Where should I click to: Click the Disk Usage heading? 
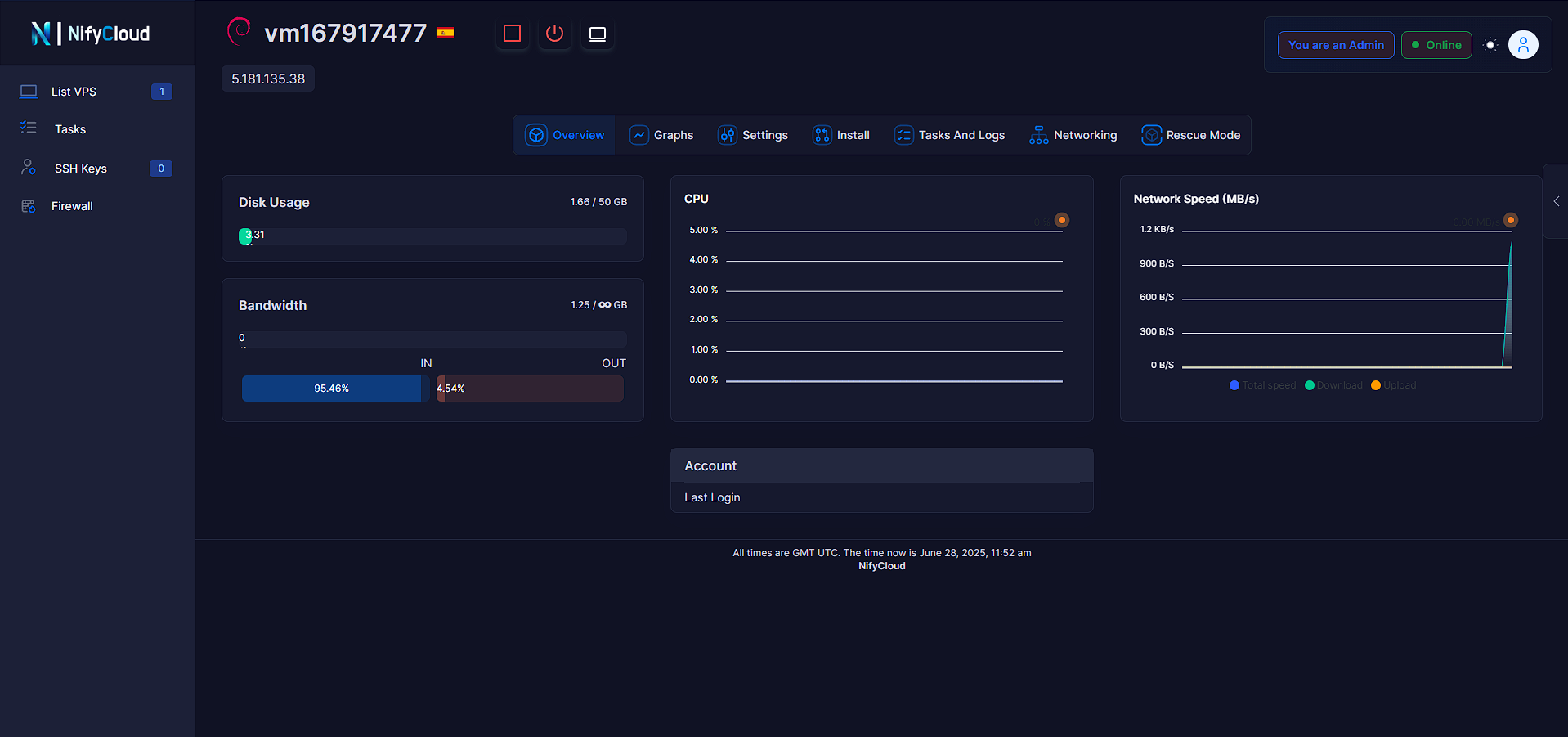pyautogui.click(x=274, y=202)
